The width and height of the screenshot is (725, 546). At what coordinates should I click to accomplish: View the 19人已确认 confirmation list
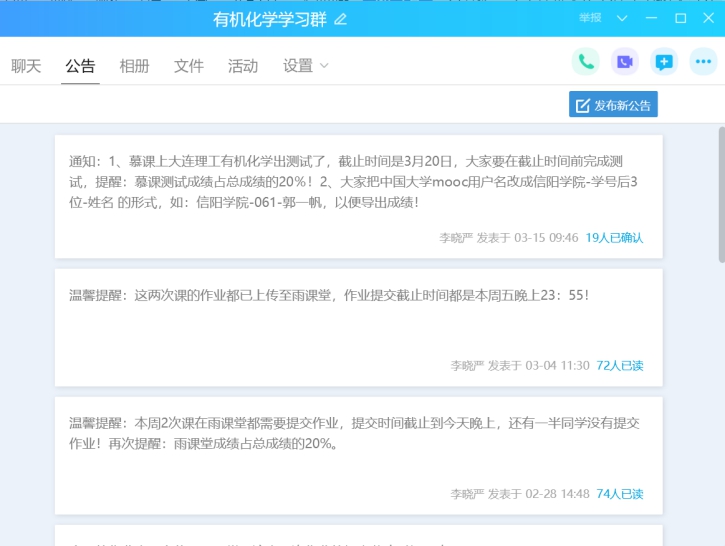pos(614,238)
